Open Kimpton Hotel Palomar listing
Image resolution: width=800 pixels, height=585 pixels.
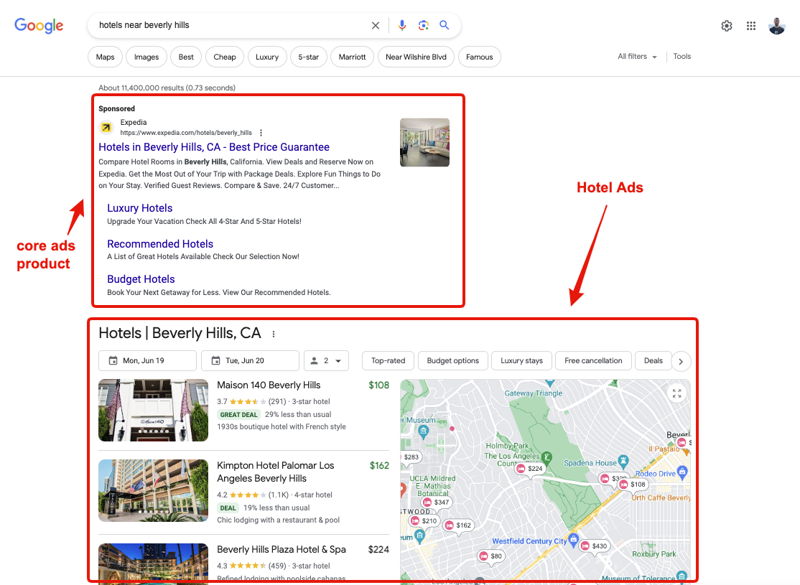pos(276,472)
